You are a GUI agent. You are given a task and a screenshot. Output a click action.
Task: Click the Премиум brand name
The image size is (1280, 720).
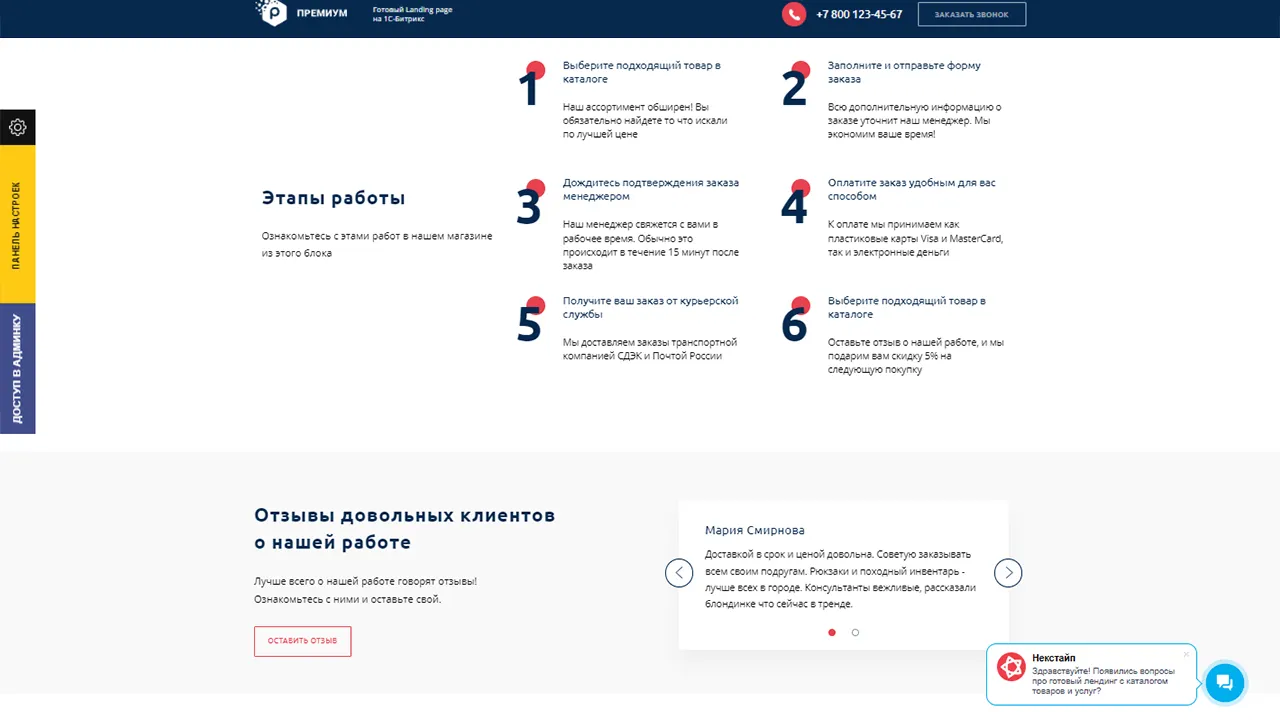coord(322,13)
